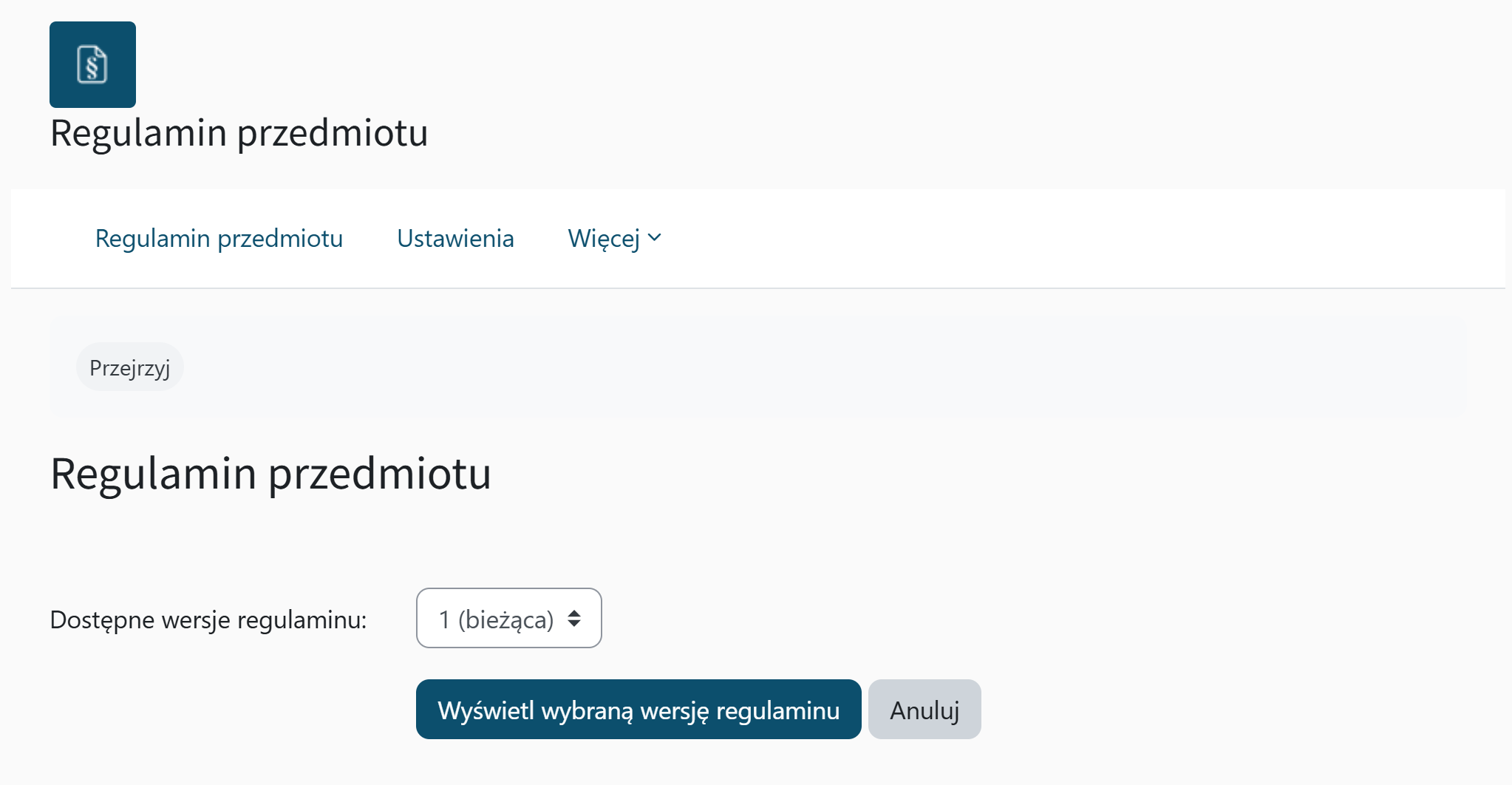The width and height of the screenshot is (1512, 785).
Task: Expand the "Więcej" menu
Action: (x=614, y=238)
